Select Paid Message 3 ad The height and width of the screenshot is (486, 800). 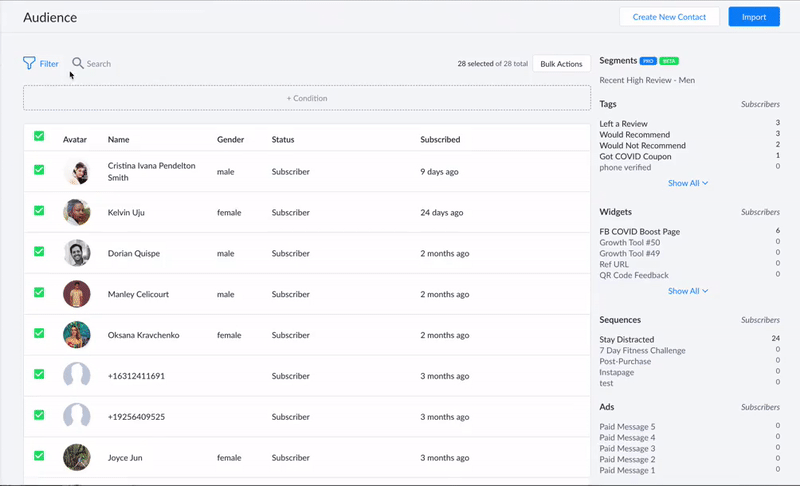(x=627, y=449)
